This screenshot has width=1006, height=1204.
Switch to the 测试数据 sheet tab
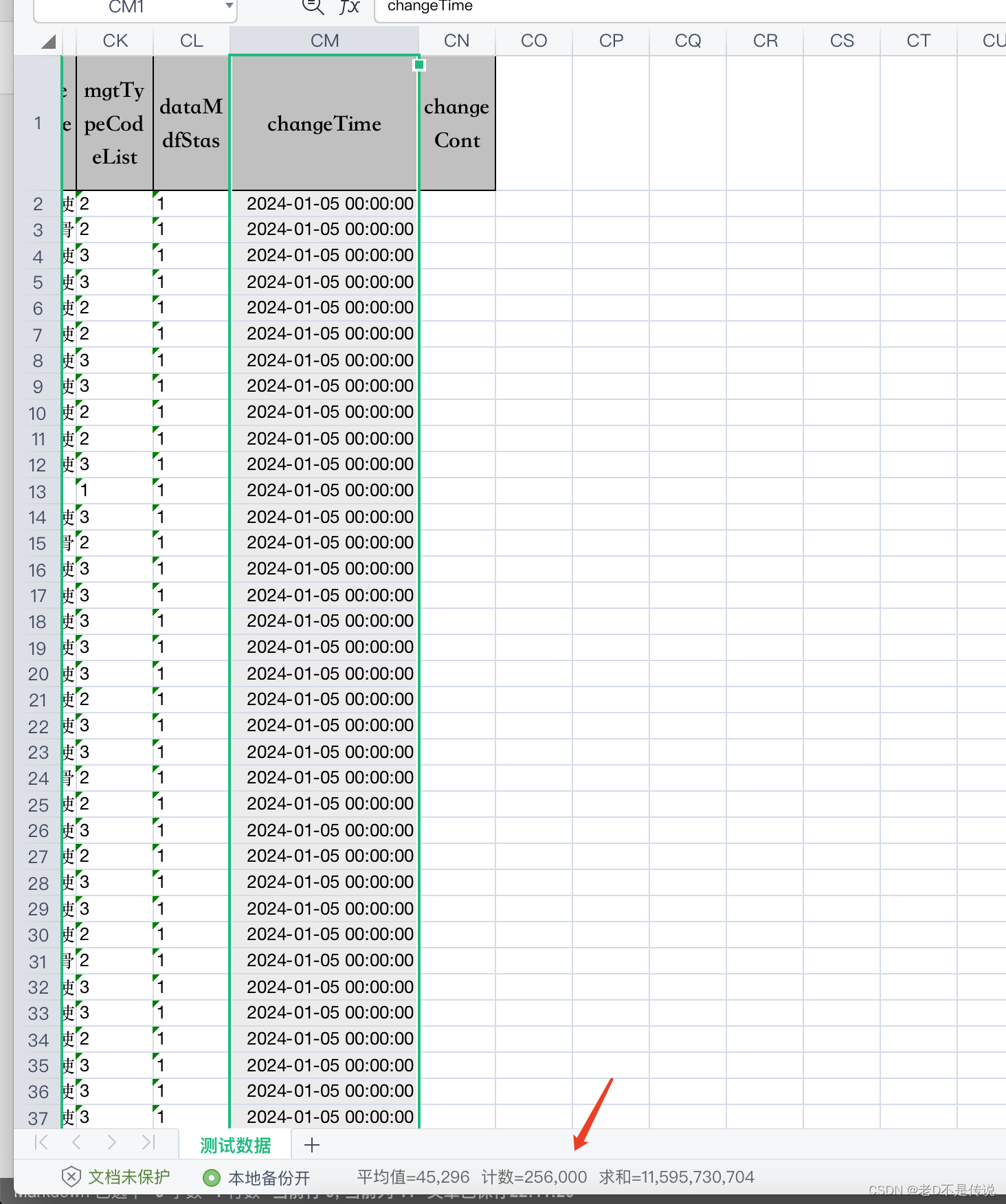[236, 1145]
